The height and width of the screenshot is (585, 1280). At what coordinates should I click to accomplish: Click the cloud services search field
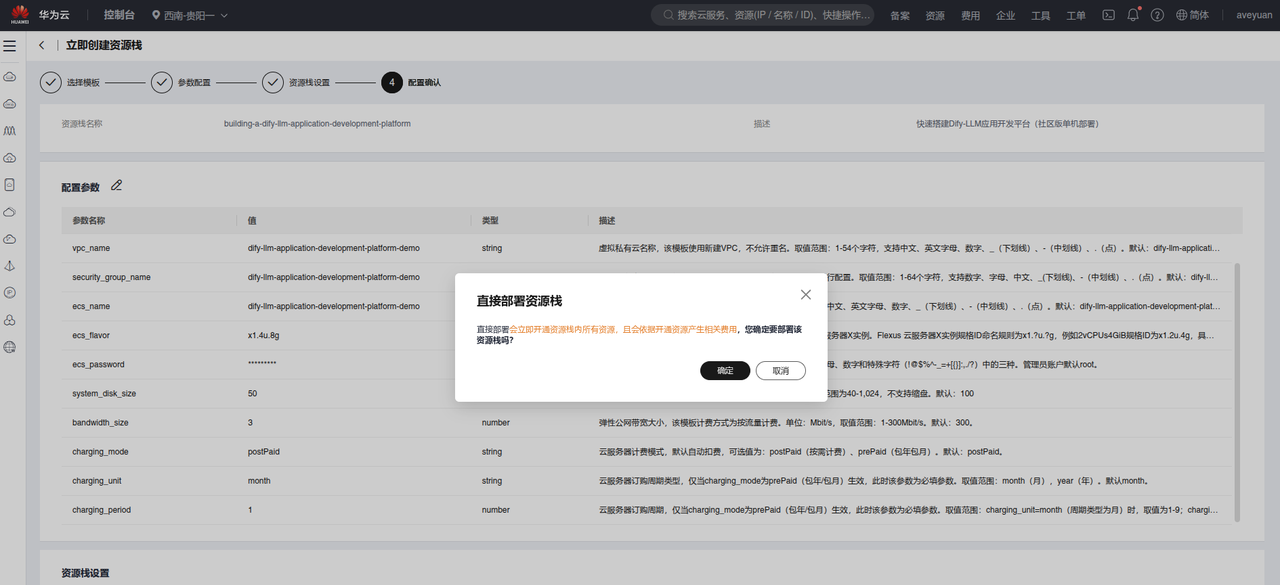click(x=765, y=15)
